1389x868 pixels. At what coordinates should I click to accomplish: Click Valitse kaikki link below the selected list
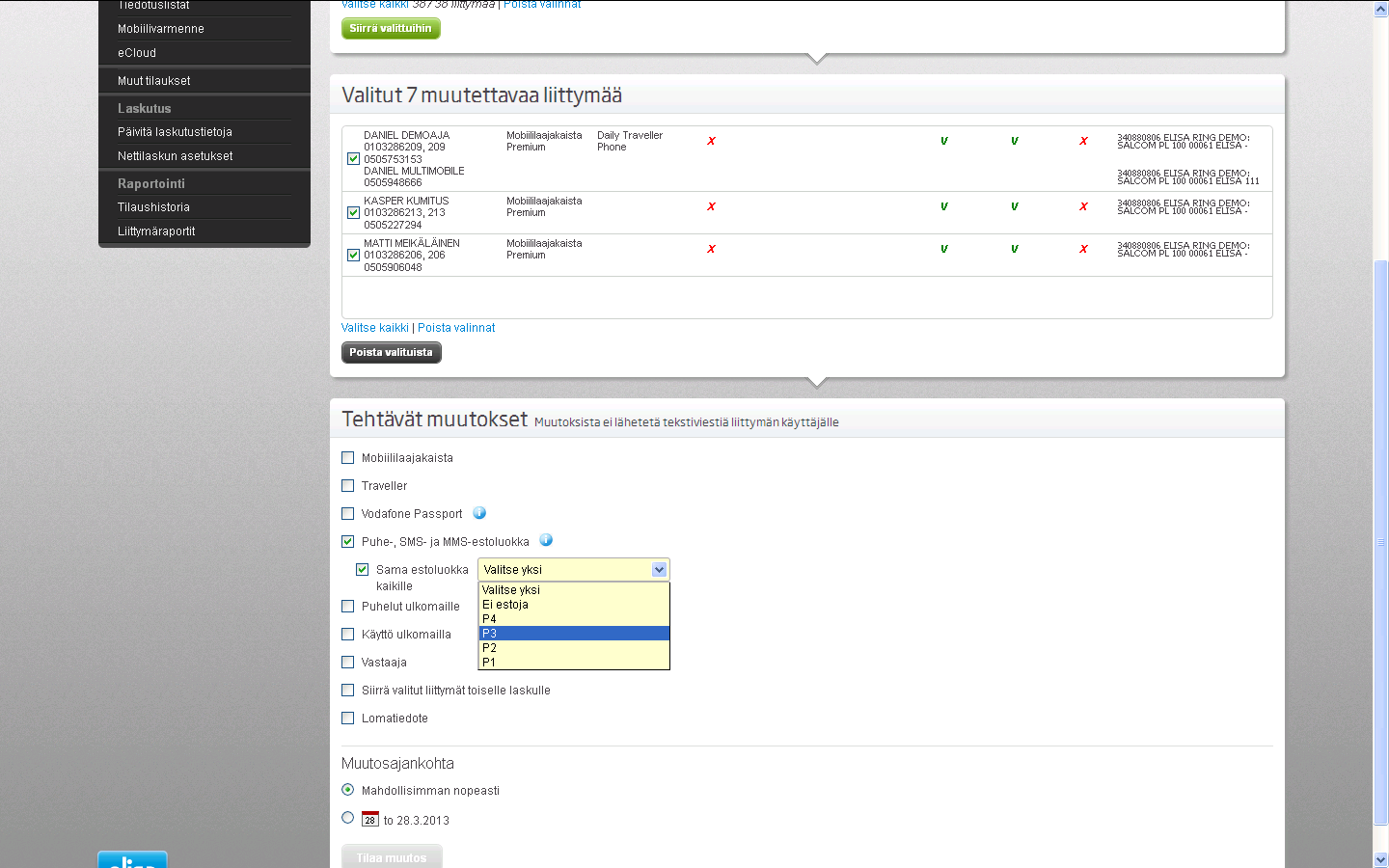coord(375,328)
